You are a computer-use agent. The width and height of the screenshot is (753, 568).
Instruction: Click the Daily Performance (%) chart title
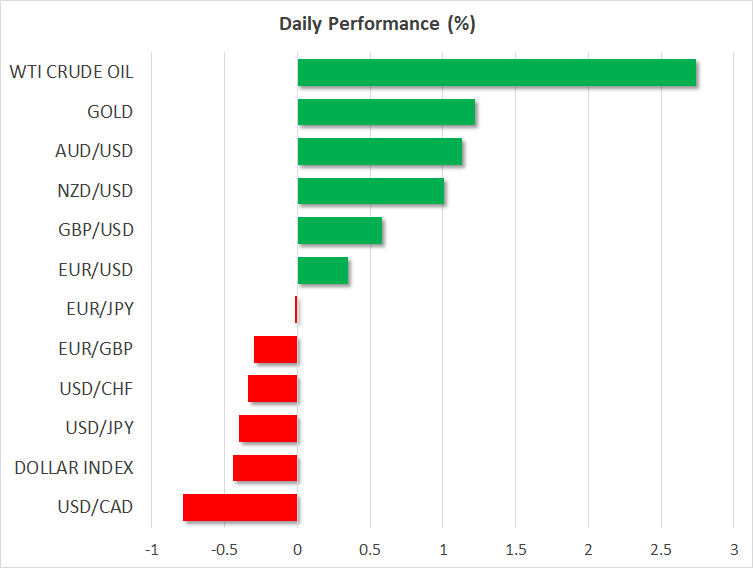click(x=376, y=24)
